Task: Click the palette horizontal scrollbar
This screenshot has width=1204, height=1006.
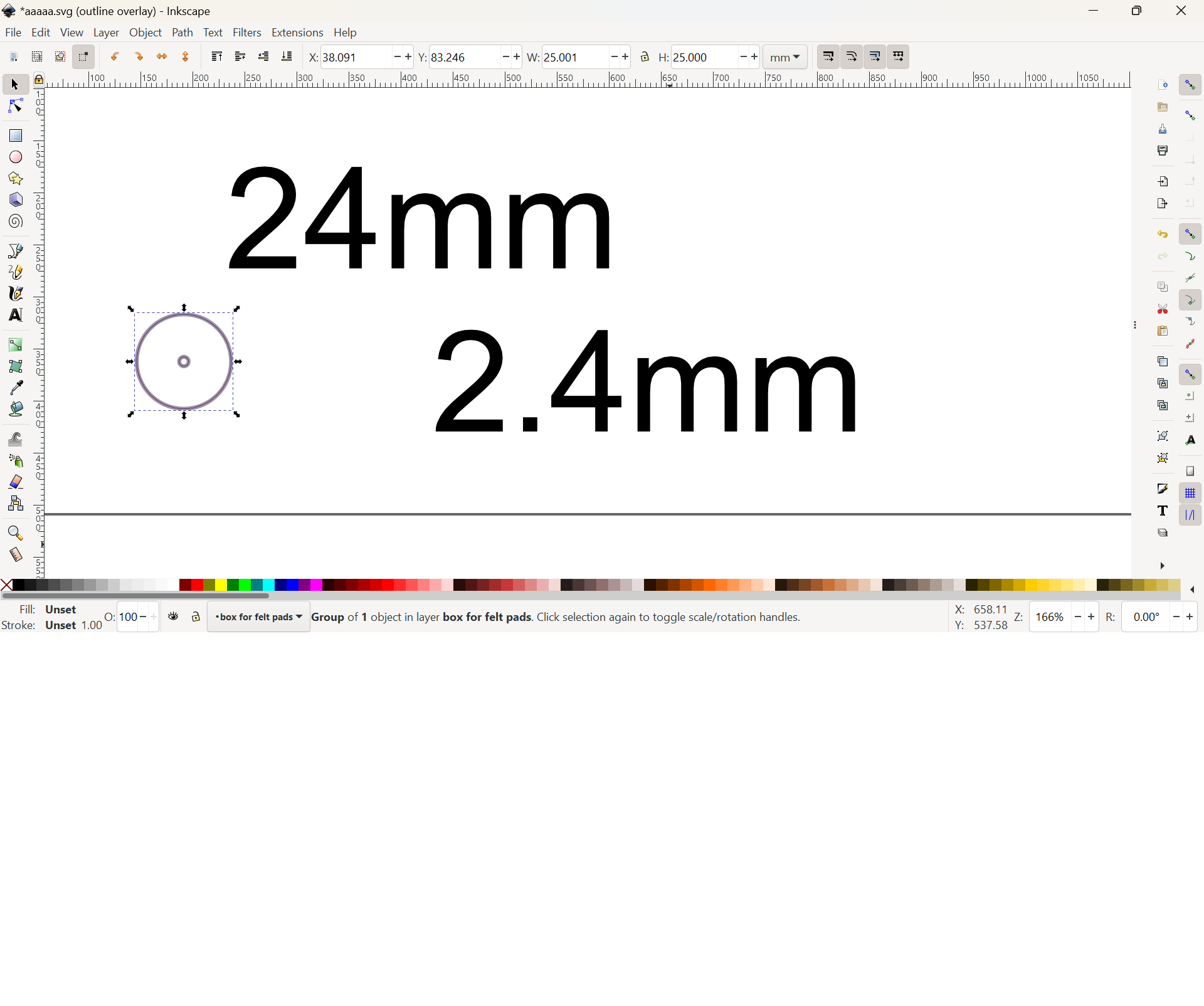Action: [x=135, y=595]
